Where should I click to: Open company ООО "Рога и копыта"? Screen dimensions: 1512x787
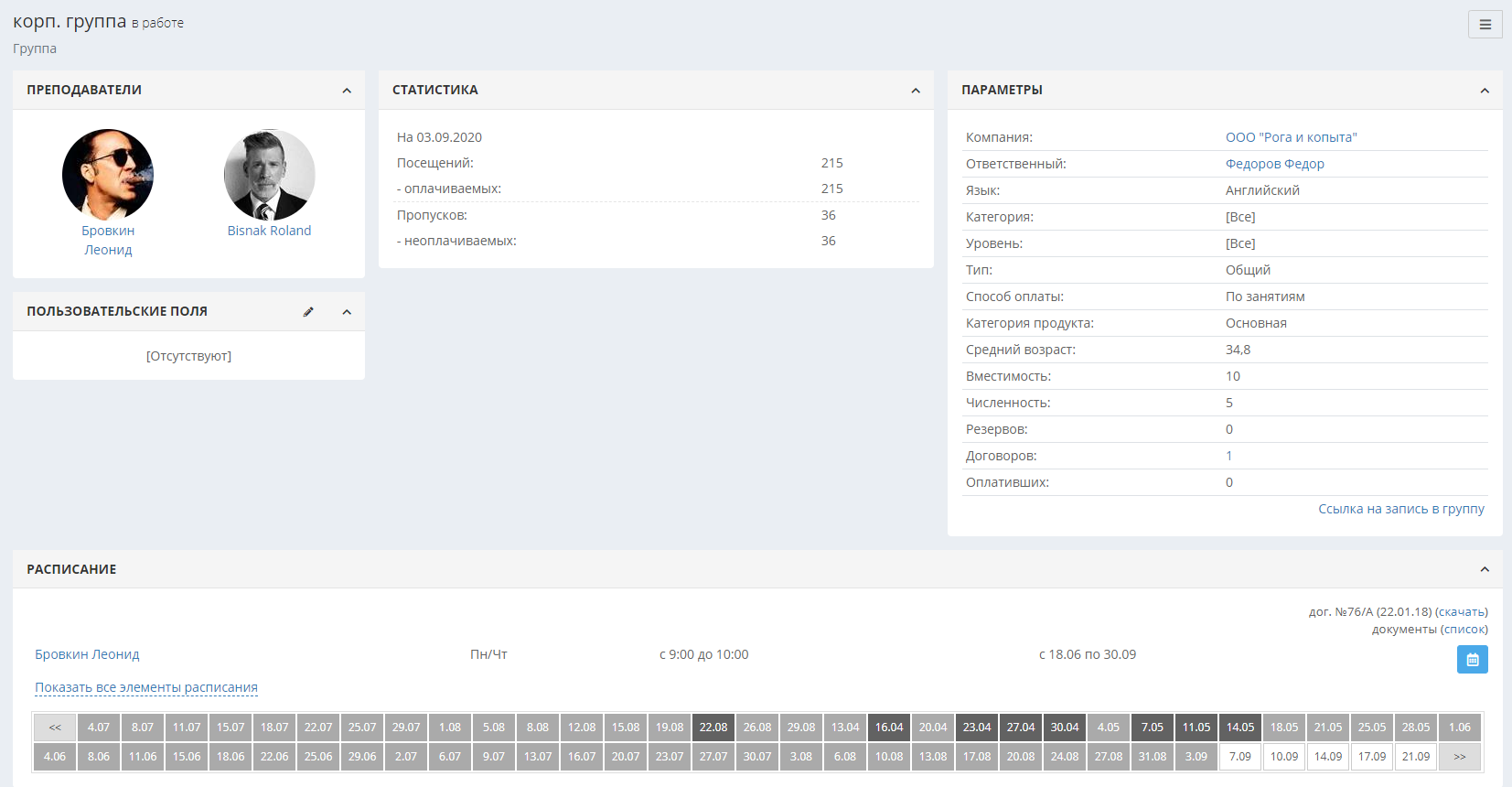[x=1292, y=137]
